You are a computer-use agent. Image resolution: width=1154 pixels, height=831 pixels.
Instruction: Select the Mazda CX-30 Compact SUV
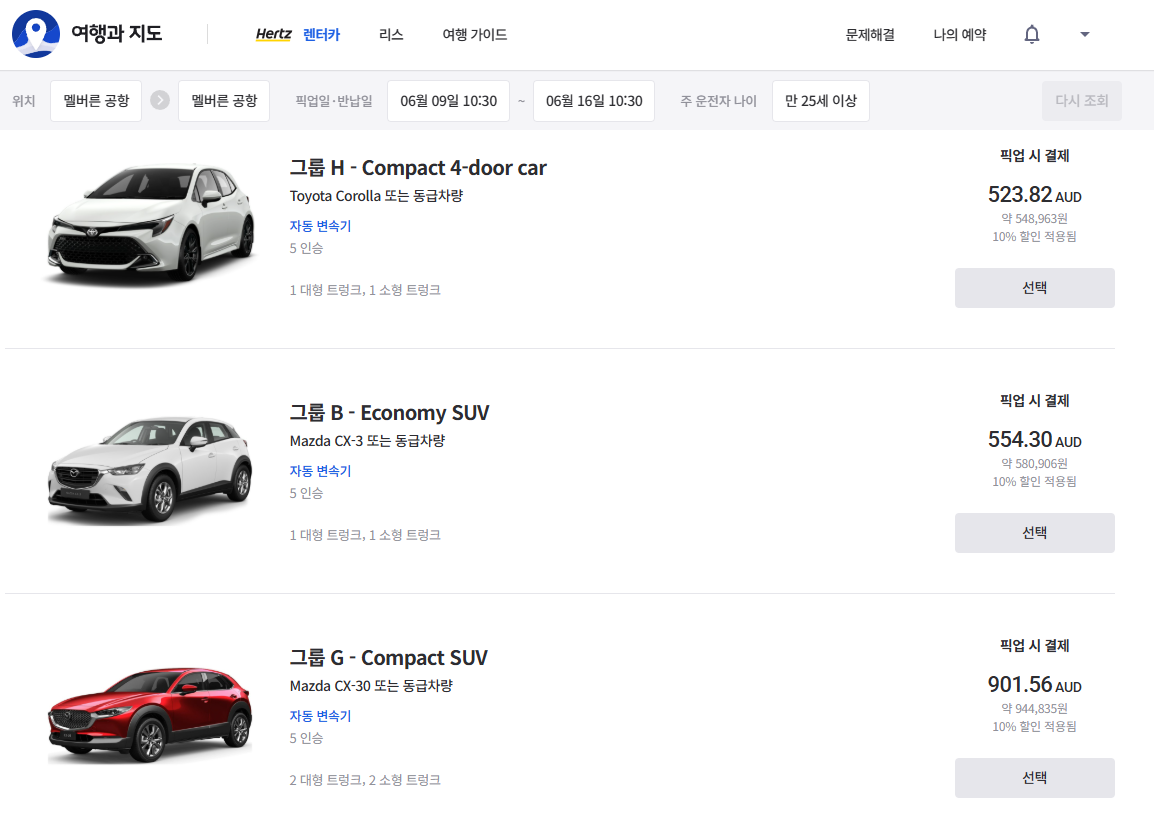click(1034, 778)
